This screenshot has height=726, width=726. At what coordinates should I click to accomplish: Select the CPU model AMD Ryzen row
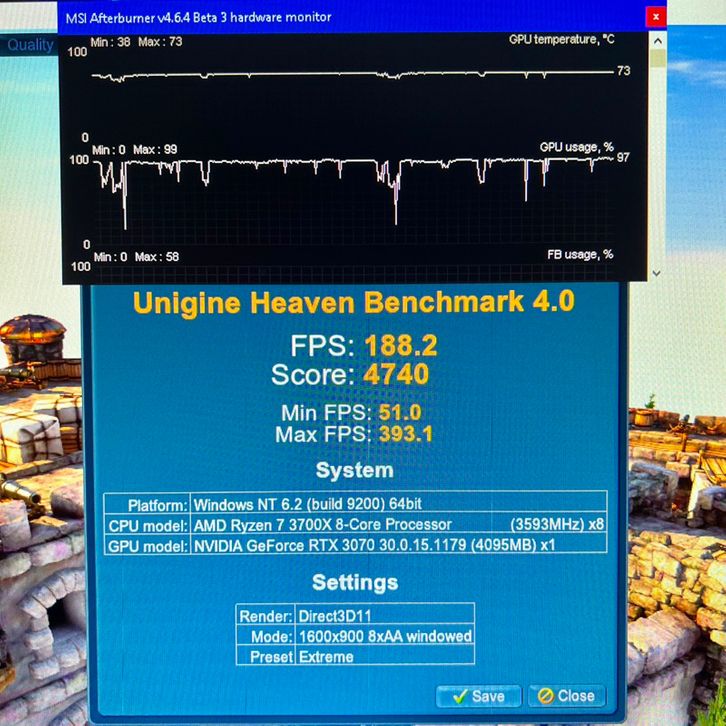[355, 525]
